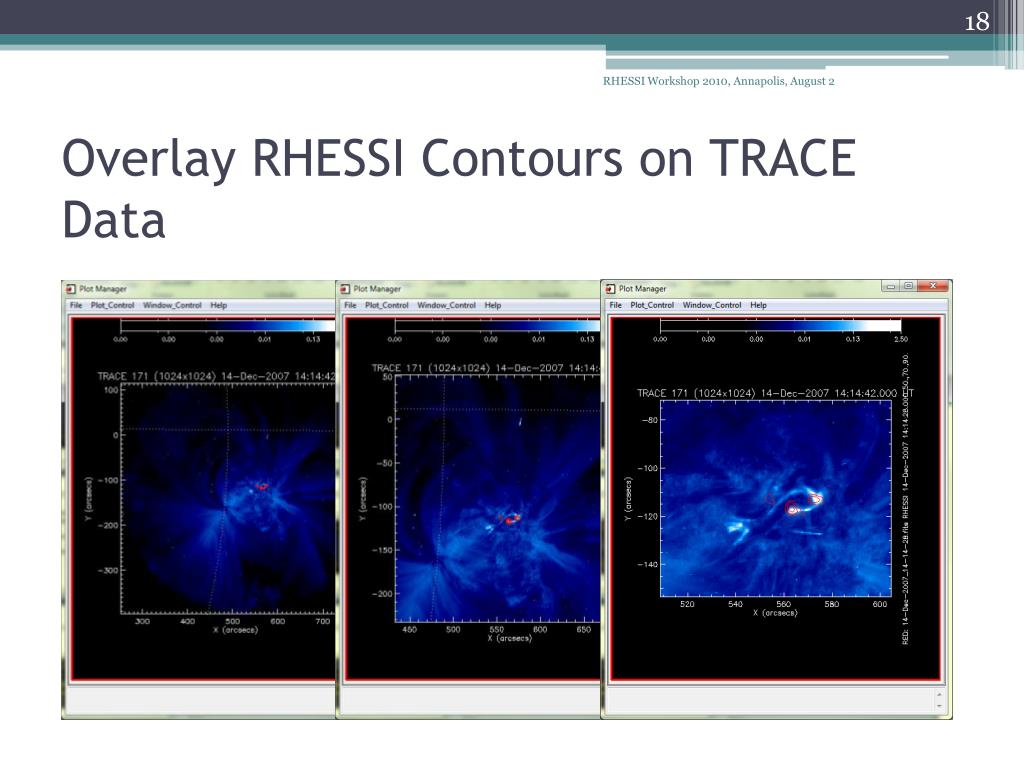Click the app icon of right Plot Manager window
1024x768 pixels.
point(611,289)
